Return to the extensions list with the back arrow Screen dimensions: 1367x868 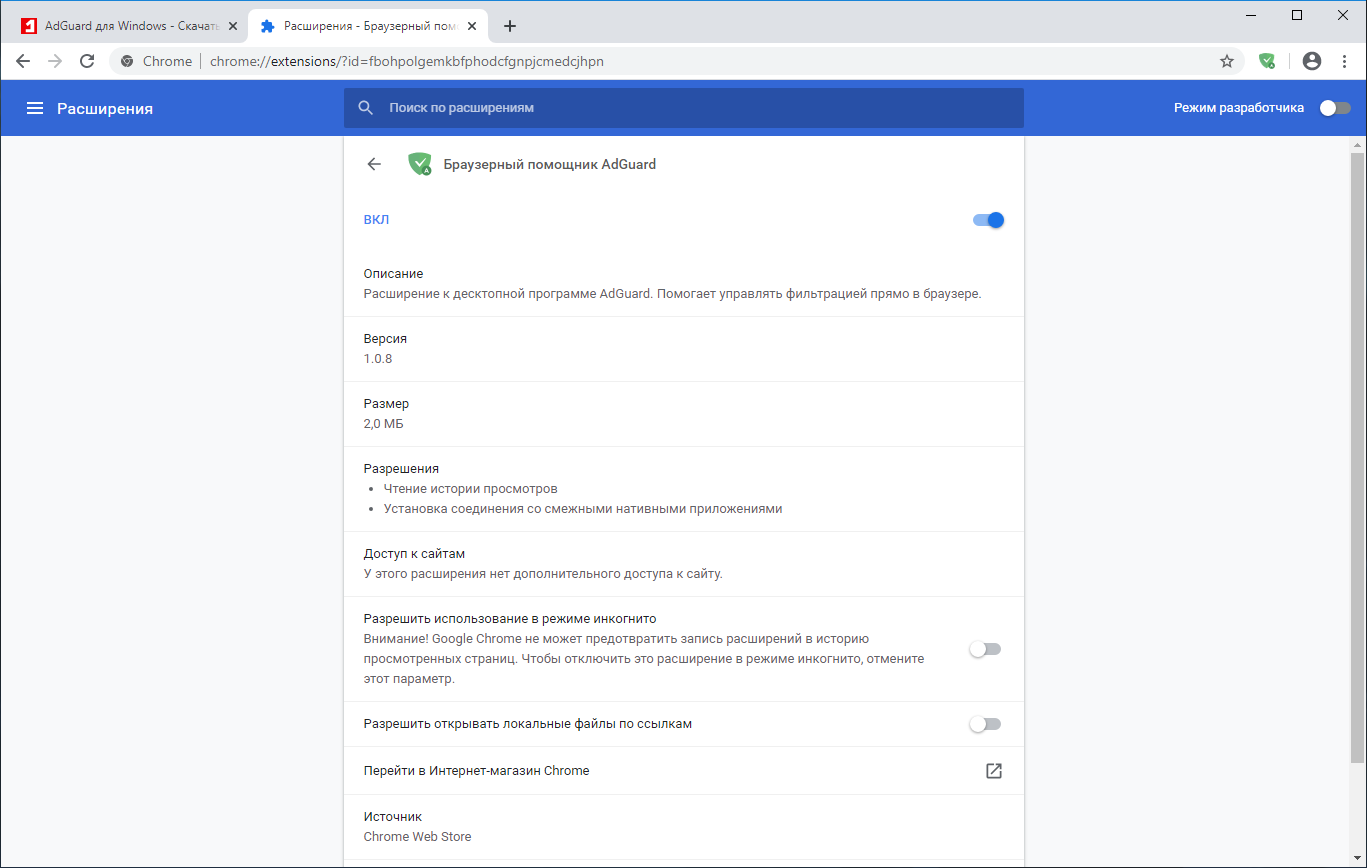click(x=374, y=164)
